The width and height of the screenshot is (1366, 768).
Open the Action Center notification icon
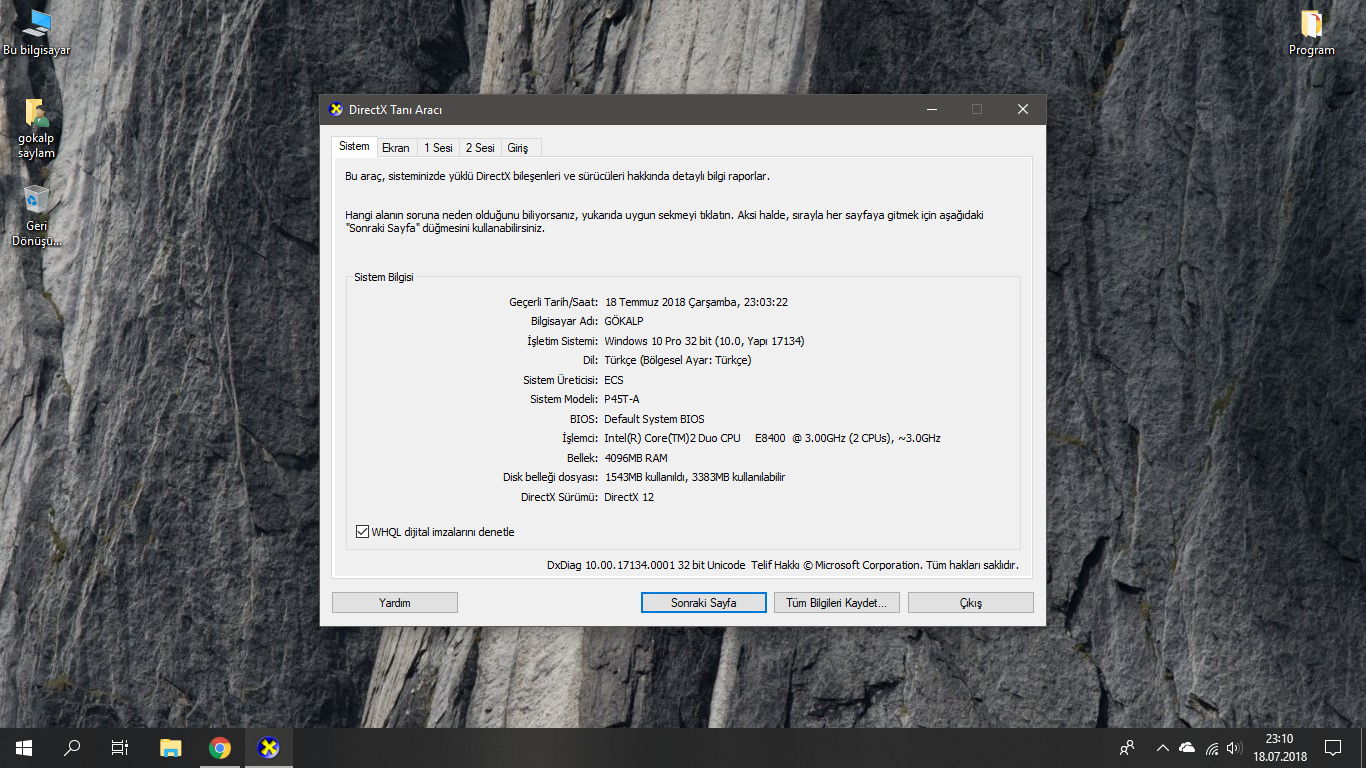[x=1333, y=748]
